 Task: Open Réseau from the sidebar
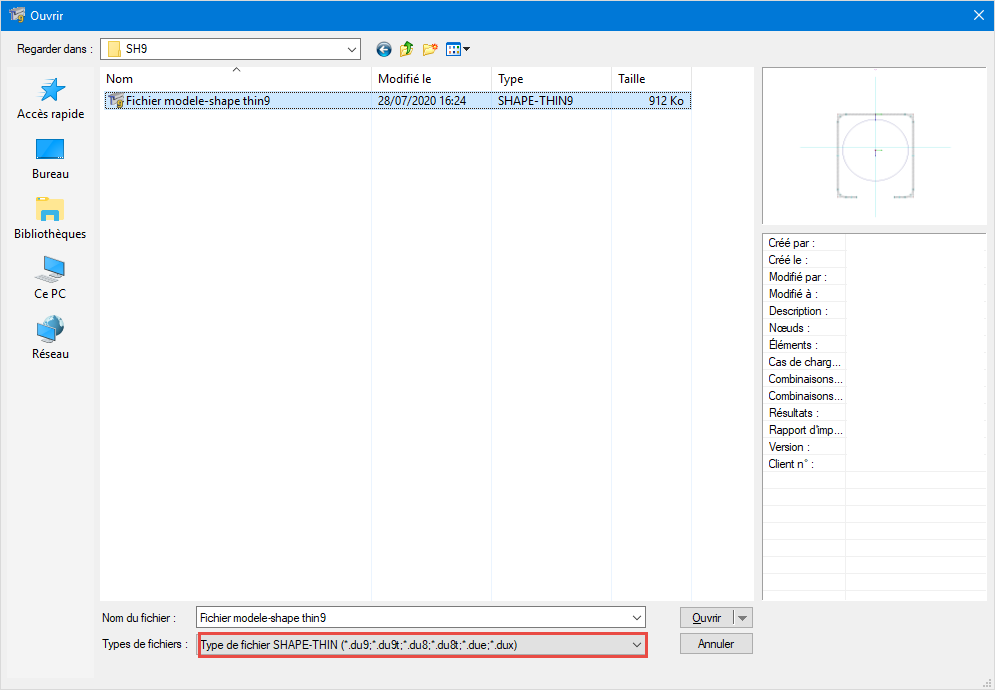click(x=49, y=336)
